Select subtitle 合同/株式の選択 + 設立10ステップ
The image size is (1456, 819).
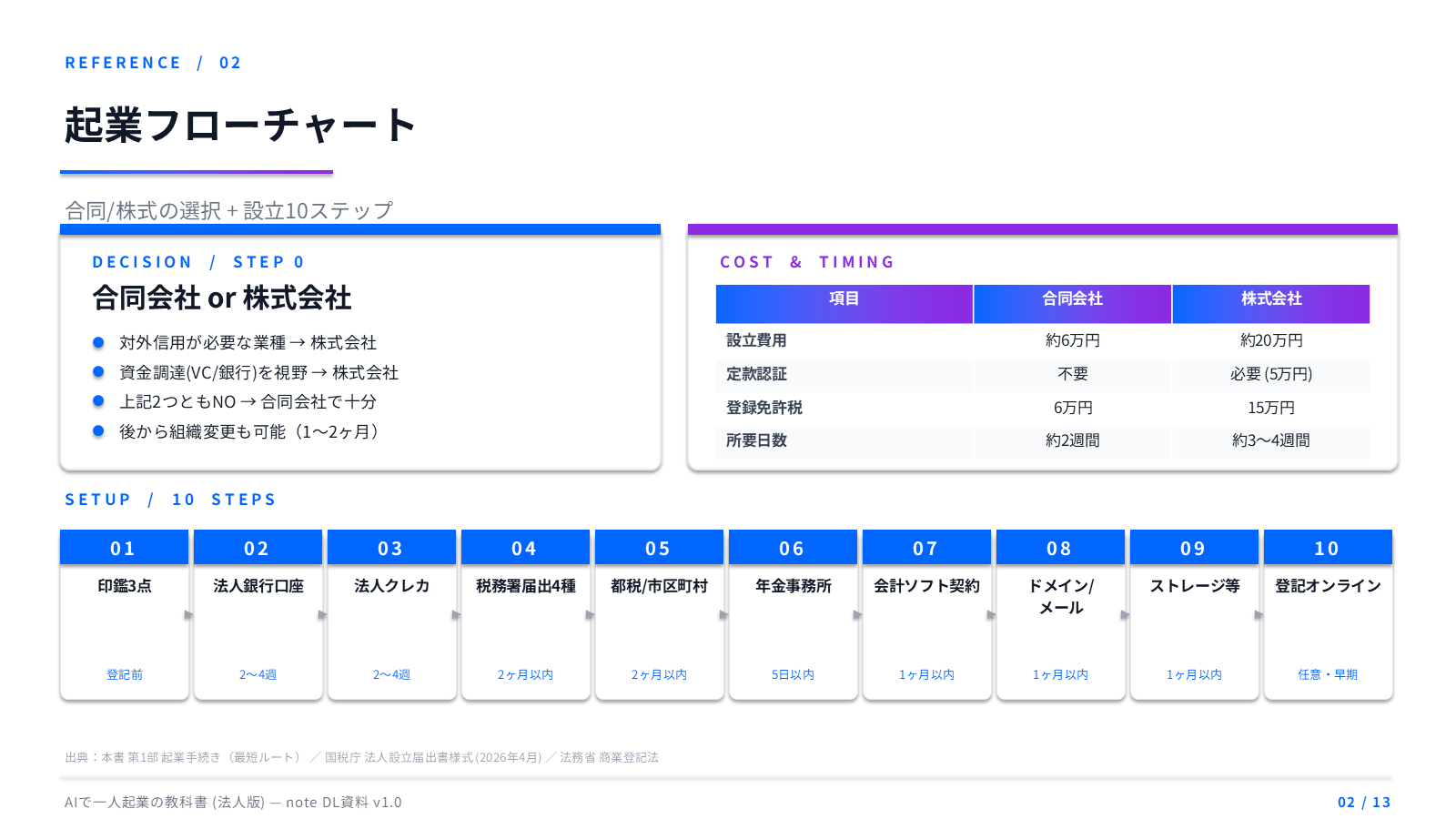228,210
